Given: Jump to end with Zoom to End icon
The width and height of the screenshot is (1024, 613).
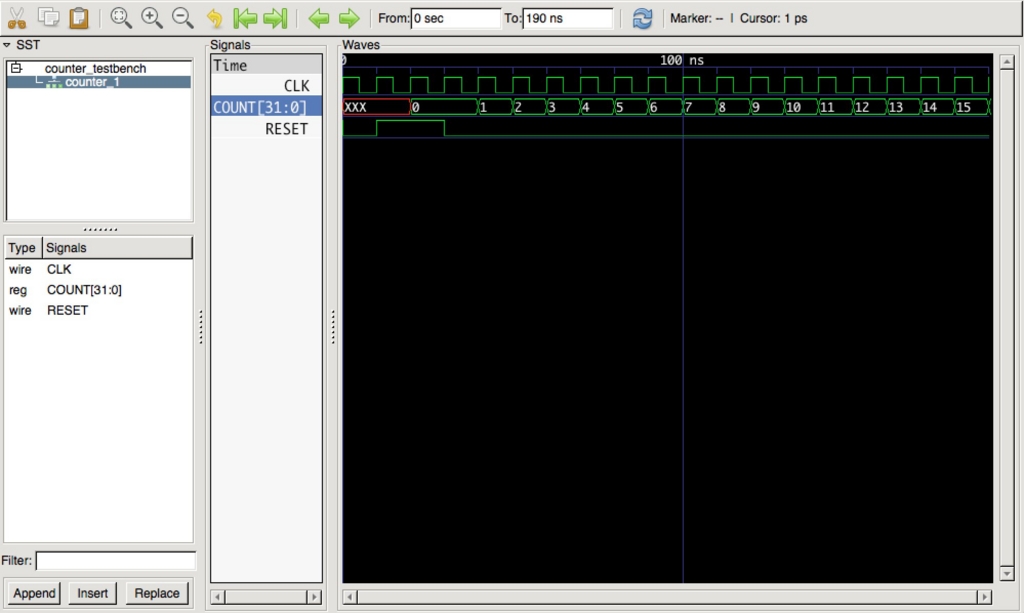Looking at the screenshot, I should 275,17.
